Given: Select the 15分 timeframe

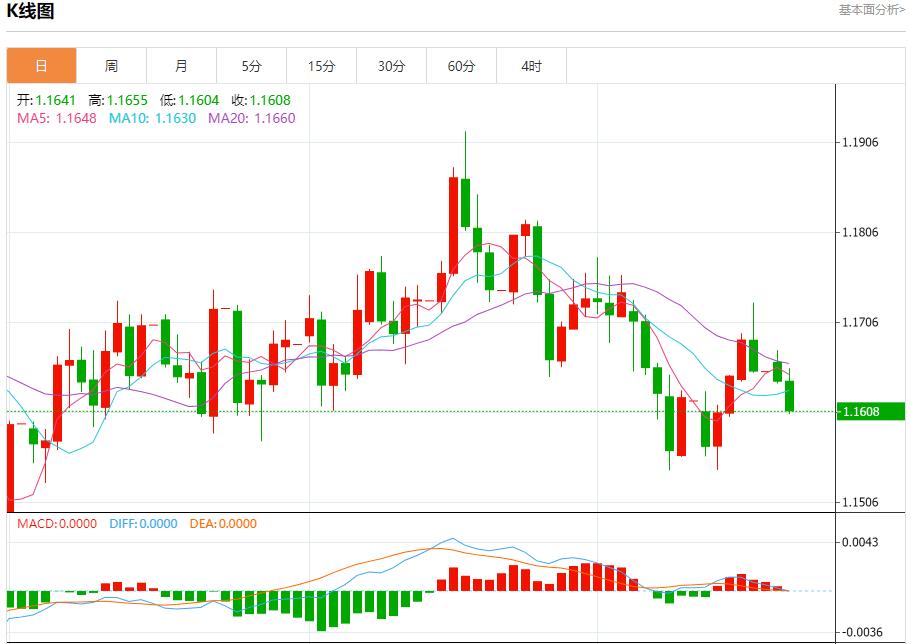Looking at the screenshot, I should click(x=321, y=64).
